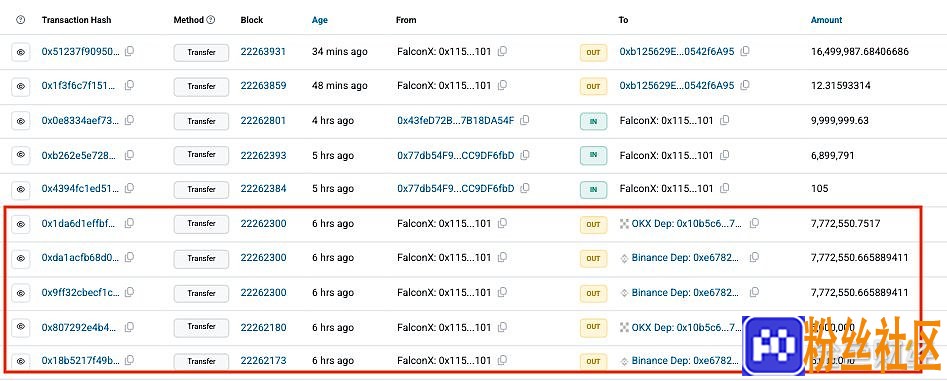Image resolution: width=947 pixels, height=381 pixels.
Task: Copy transaction hash 0xda1acfb68d0
Action: point(129,258)
